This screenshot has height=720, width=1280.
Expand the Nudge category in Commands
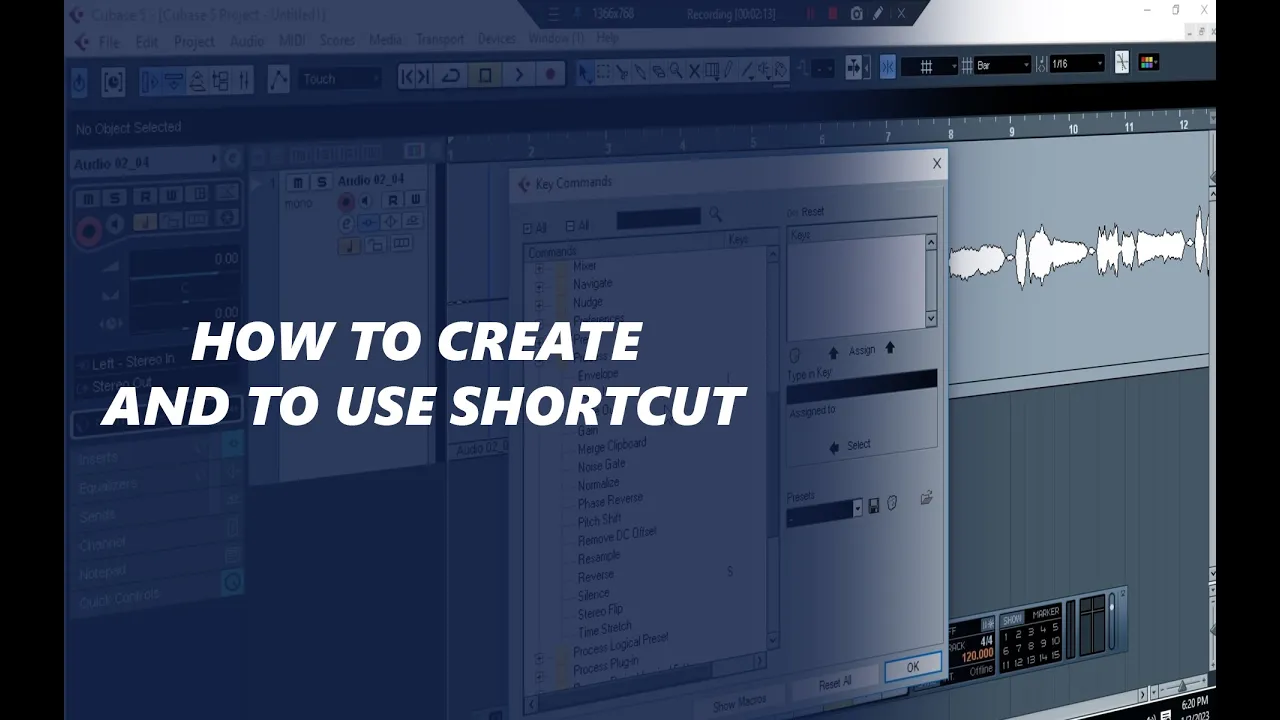pos(539,304)
